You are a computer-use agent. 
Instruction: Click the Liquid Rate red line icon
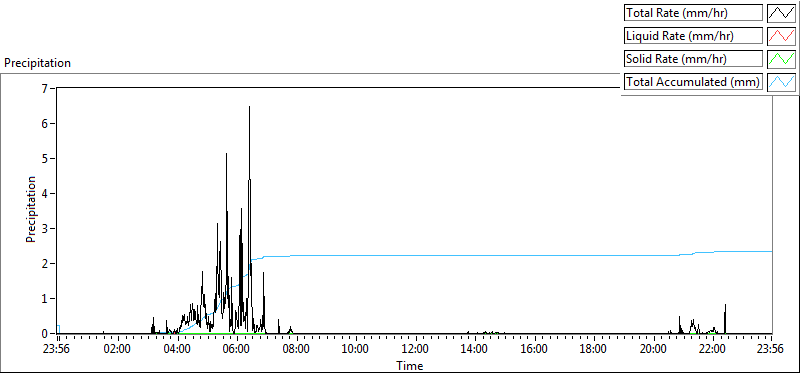point(782,36)
